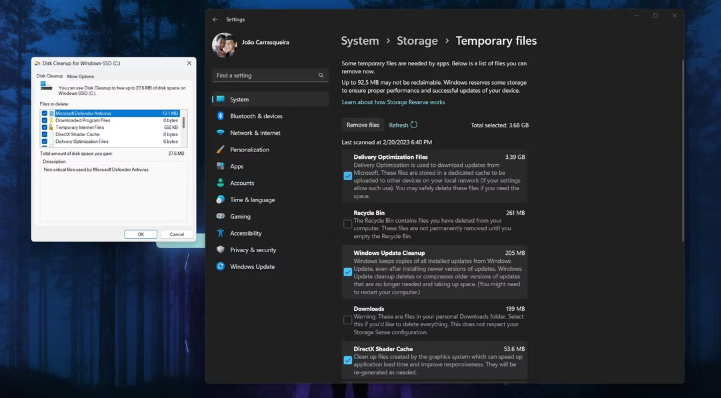Screen dimensions: 721x398
Task: Click Cancel in the Disk Cleanup dialog
Action: (x=177, y=234)
